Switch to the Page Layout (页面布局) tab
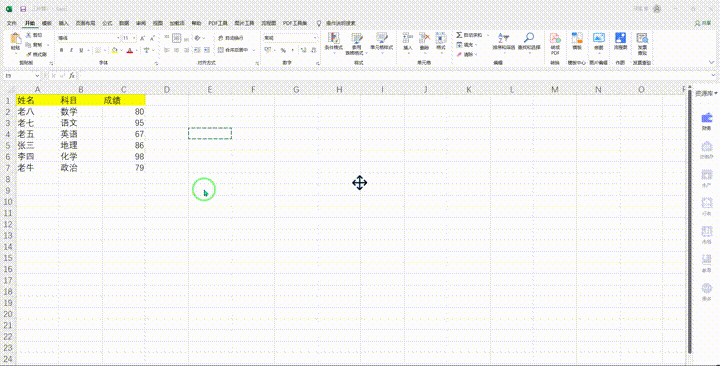 (85, 23)
